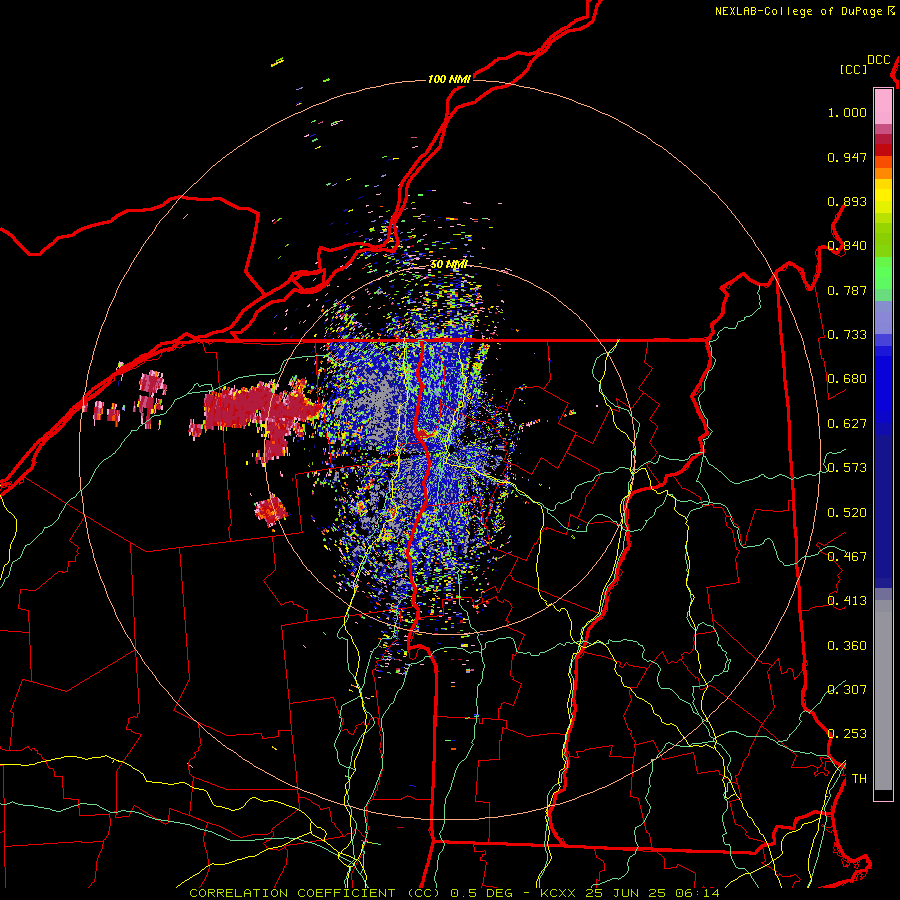Click the 0.947 color scale value
This screenshot has height=900, width=900.
click(x=847, y=157)
